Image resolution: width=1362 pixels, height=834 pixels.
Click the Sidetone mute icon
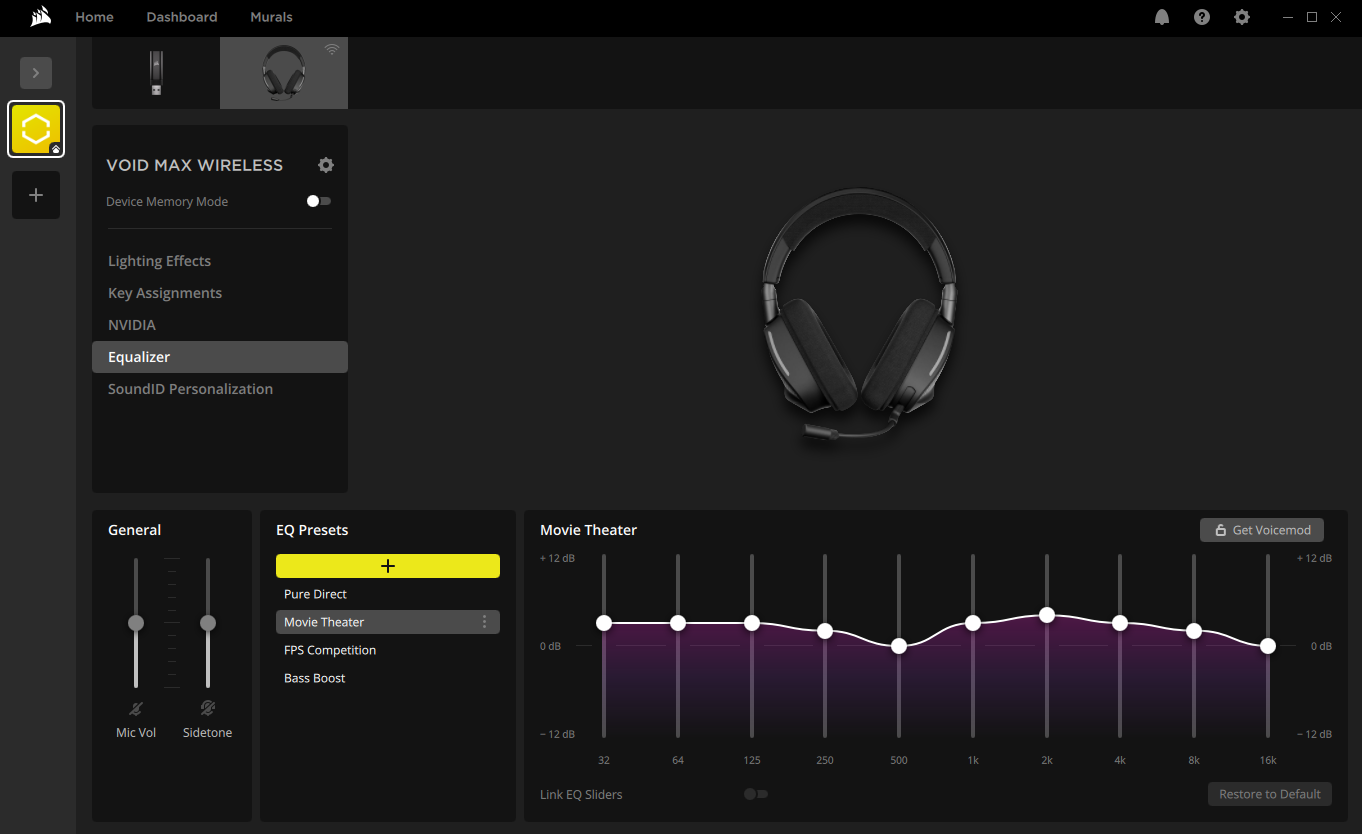click(x=207, y=708)
